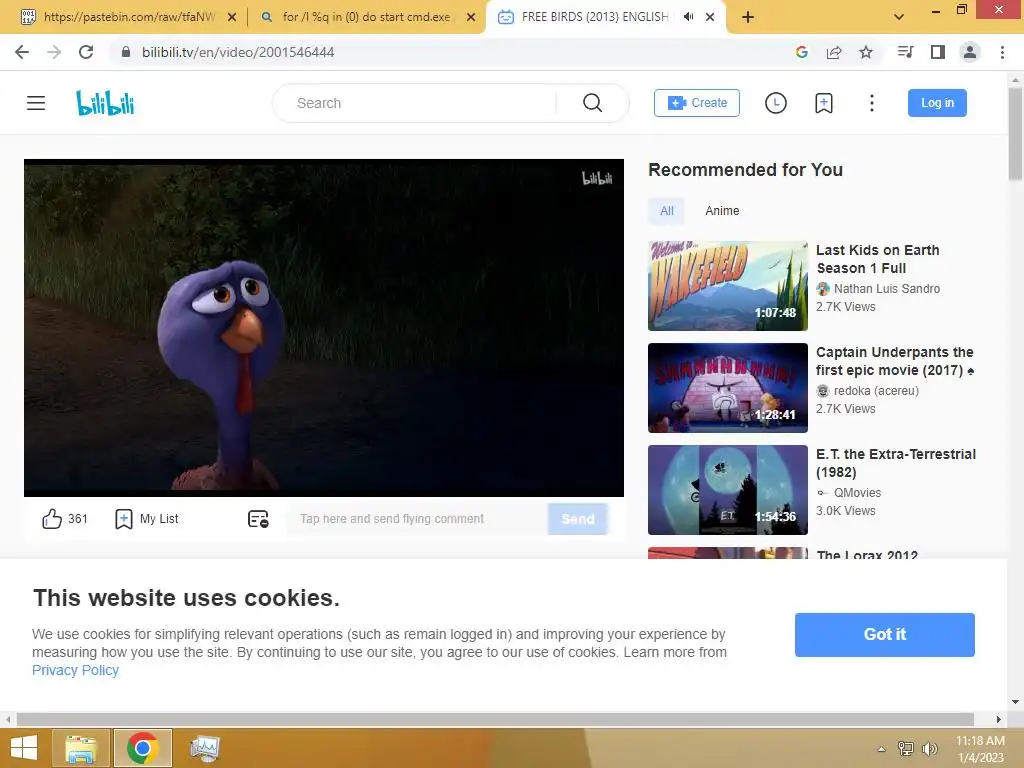
Task: Select the All recommendations filter
Action: (x=666, y=211)
